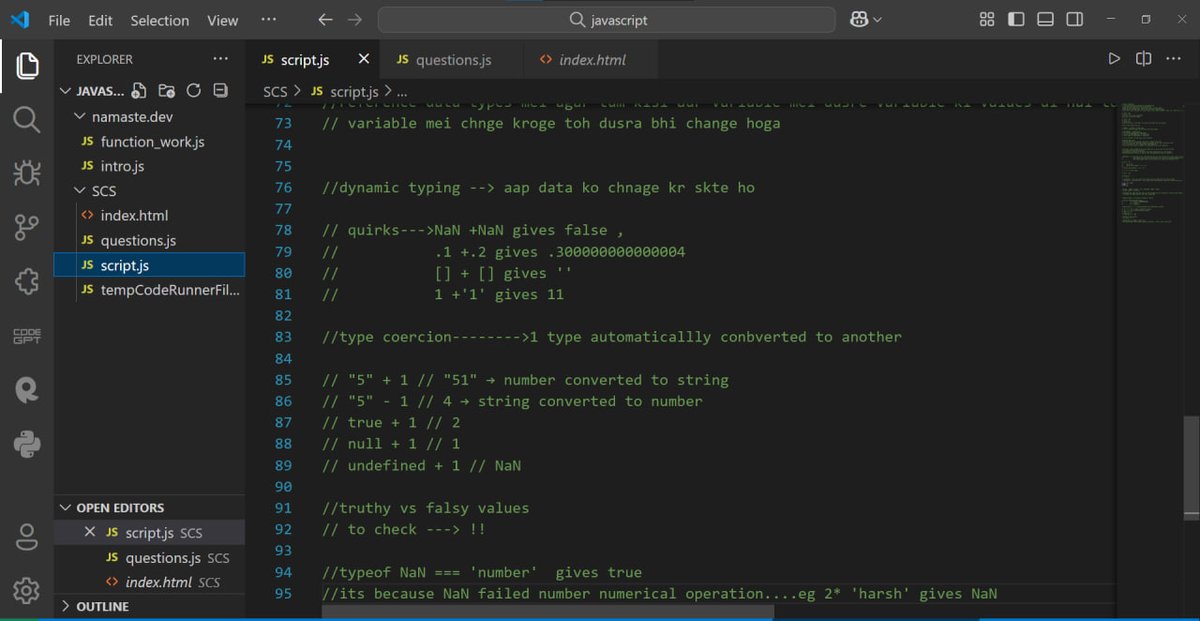Close script.js in Open Editors
This screenshot has width=1200, height=621.
coord(90,532)
